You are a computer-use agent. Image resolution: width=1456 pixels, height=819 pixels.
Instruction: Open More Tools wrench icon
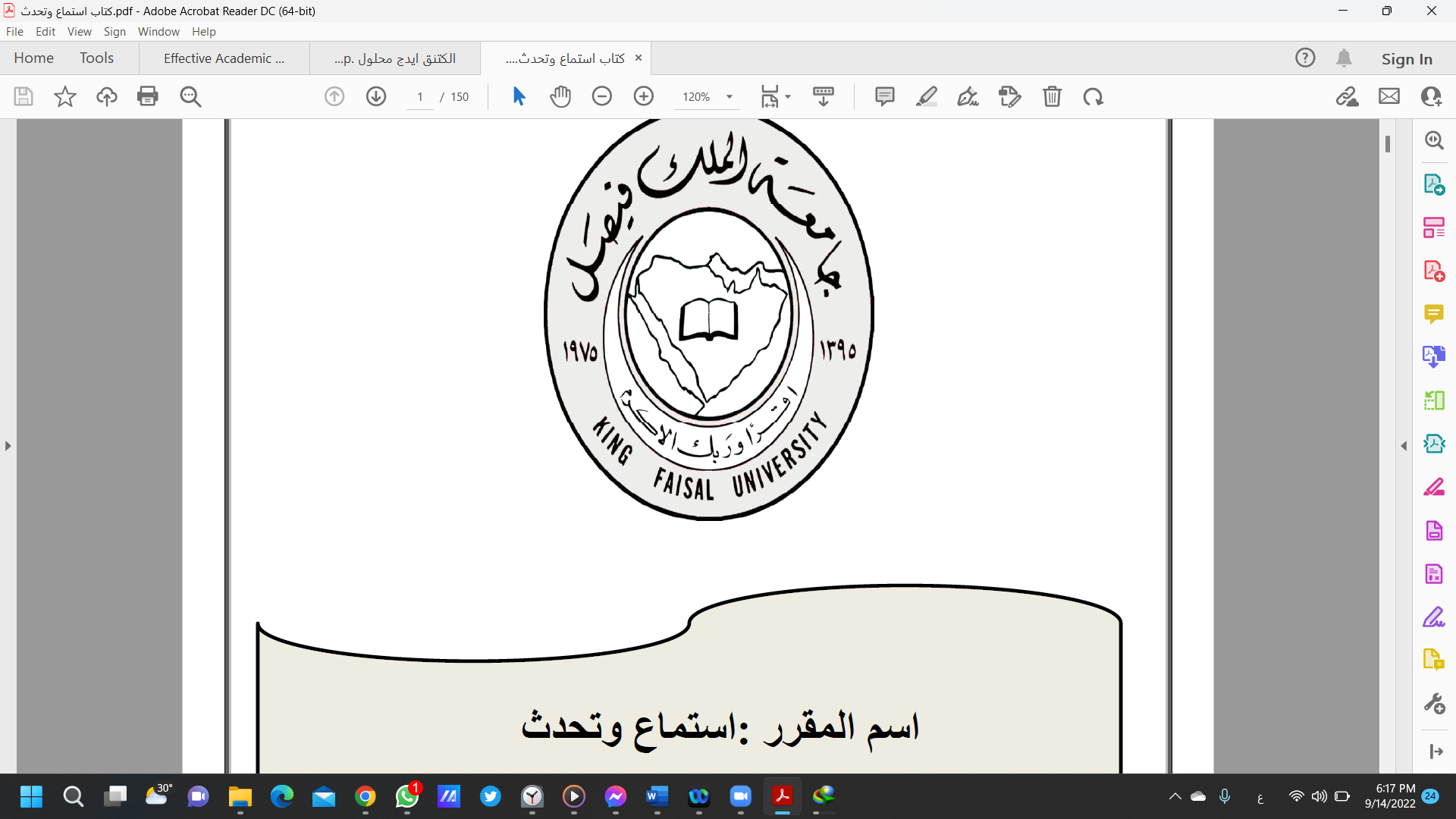click(1434, 704)
